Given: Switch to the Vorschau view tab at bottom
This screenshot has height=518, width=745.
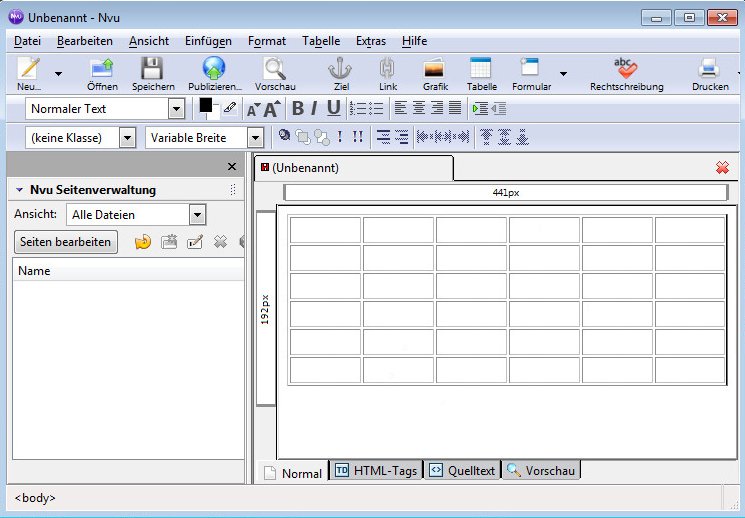Looking at the screenshot, I should pos(541,470).
